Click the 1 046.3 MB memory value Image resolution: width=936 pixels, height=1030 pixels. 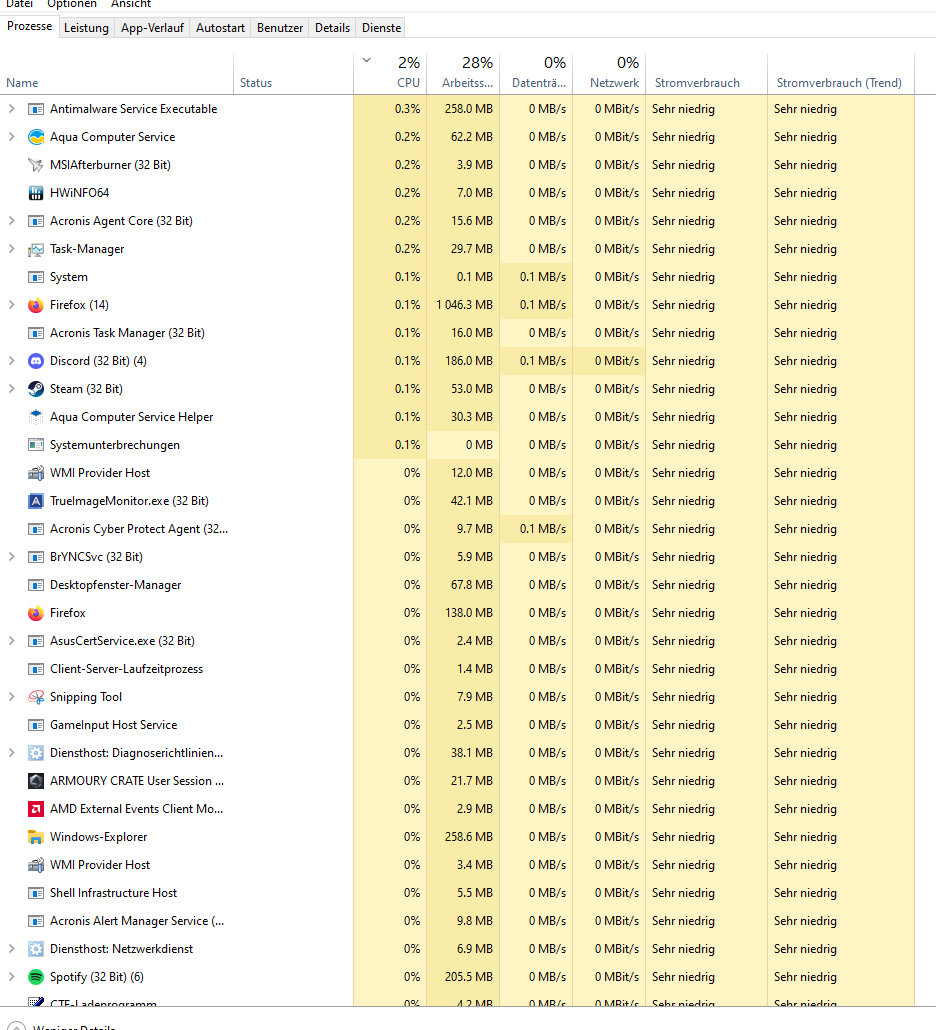[x=464, y=305]
